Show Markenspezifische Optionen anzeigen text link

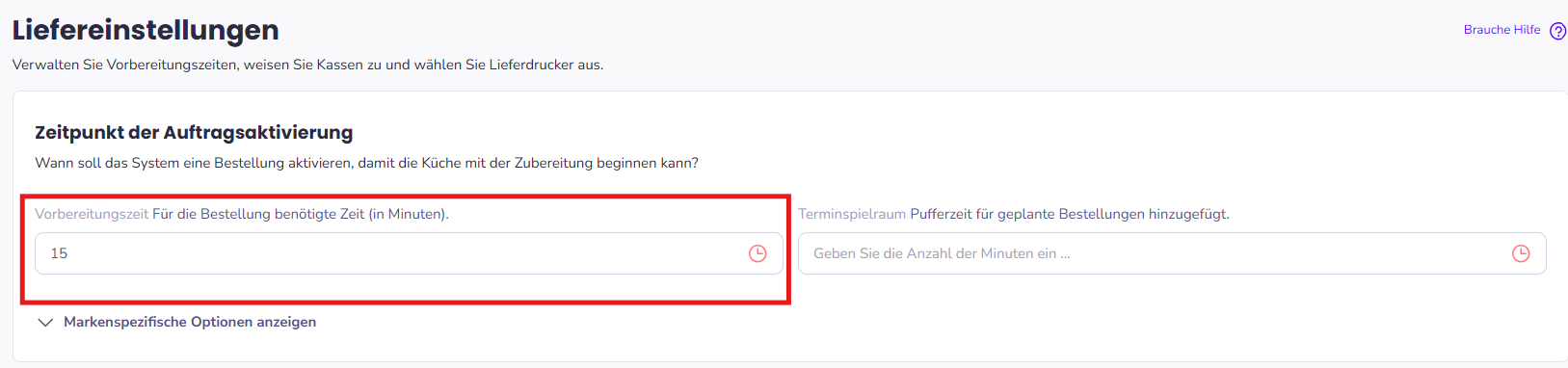[x=190, y=322]
